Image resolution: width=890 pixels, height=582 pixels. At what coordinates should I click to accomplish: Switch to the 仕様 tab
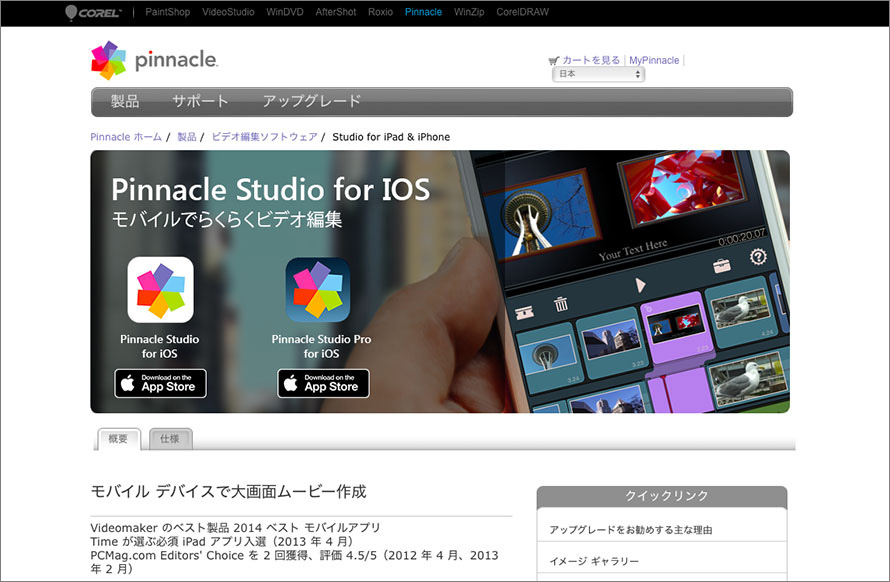pyautogui.click(x=170, y=439)
